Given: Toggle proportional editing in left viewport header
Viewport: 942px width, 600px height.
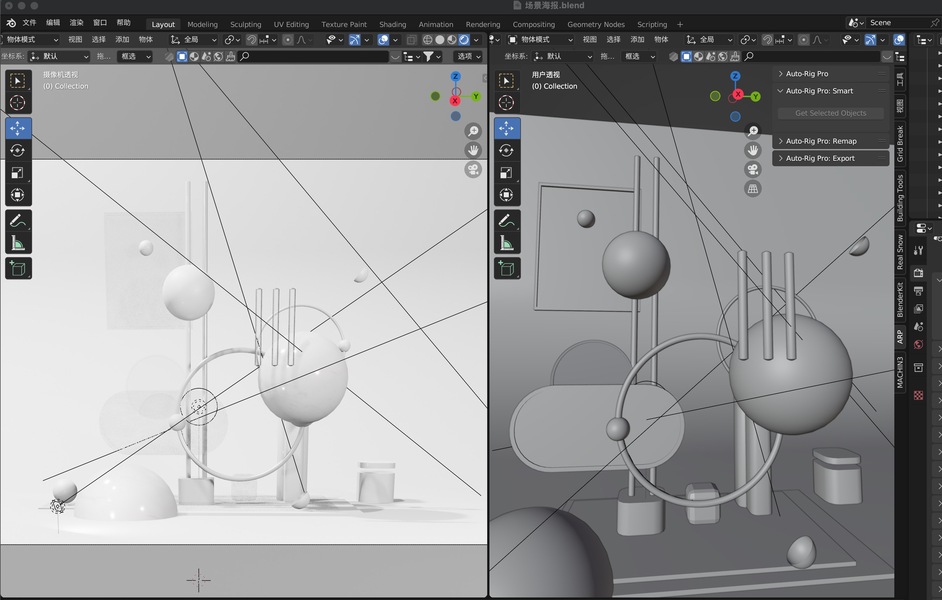Looking at the screenshot, I should pos(288,40).
